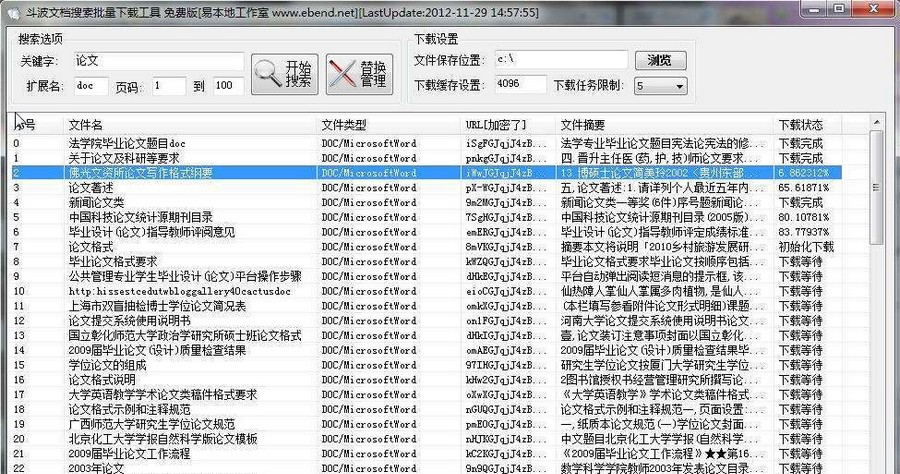Click the 初始化下载 status cell
This screenshot has height=474, width=900.
coord(806,247)
